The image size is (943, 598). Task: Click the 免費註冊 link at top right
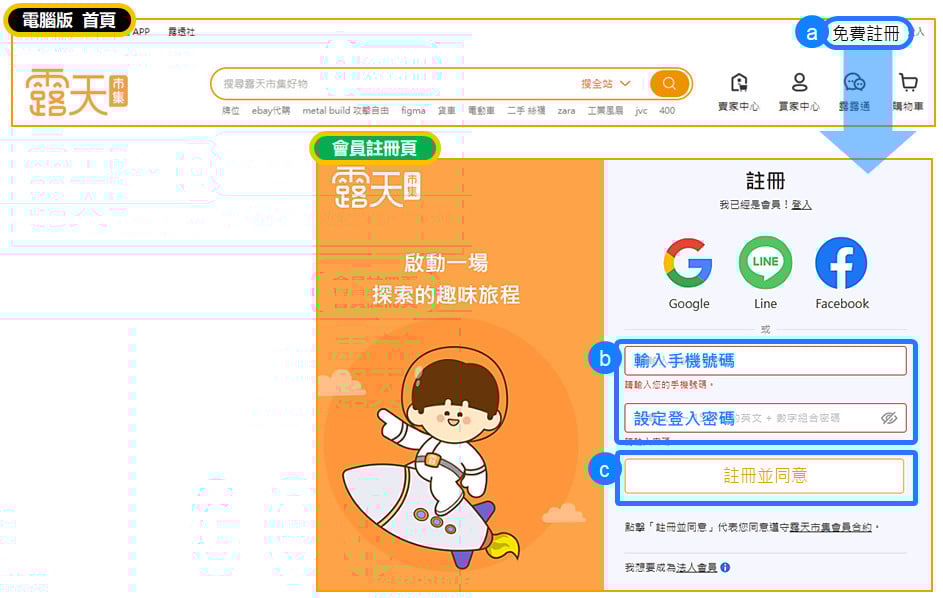866,33
